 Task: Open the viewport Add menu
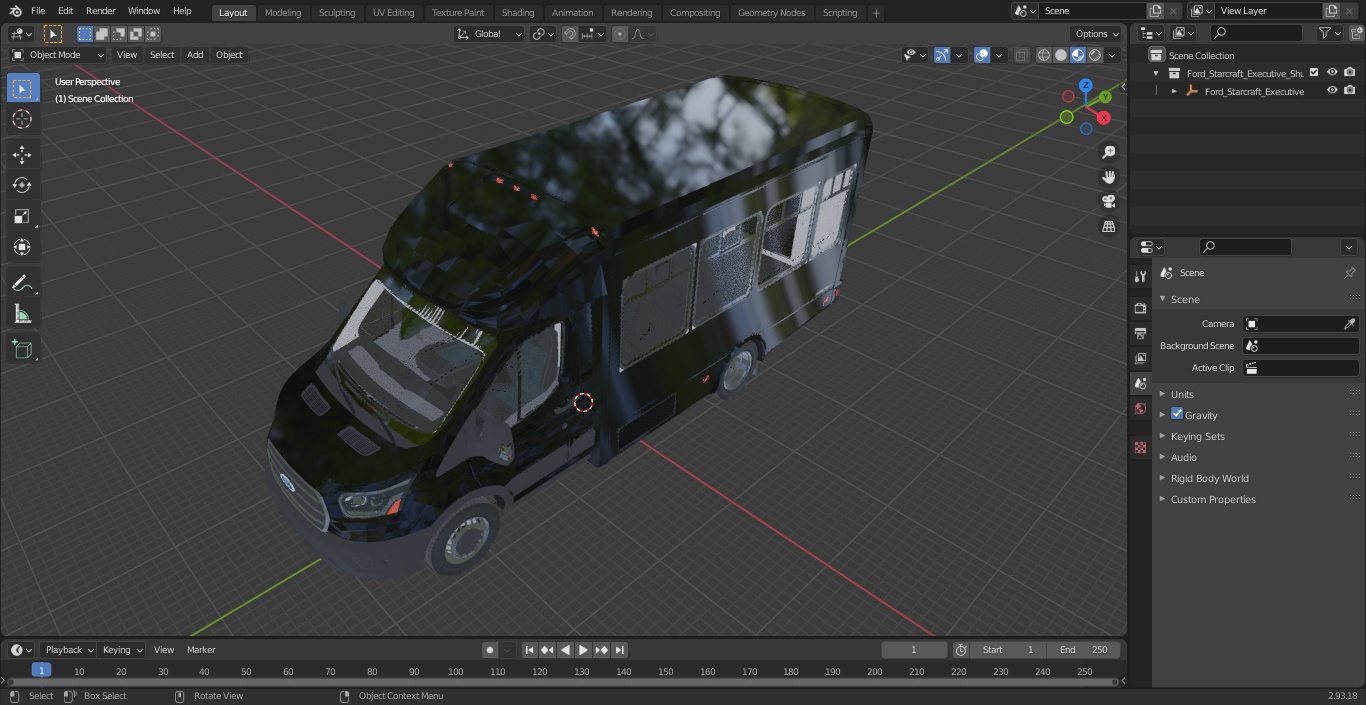point(195,55)
